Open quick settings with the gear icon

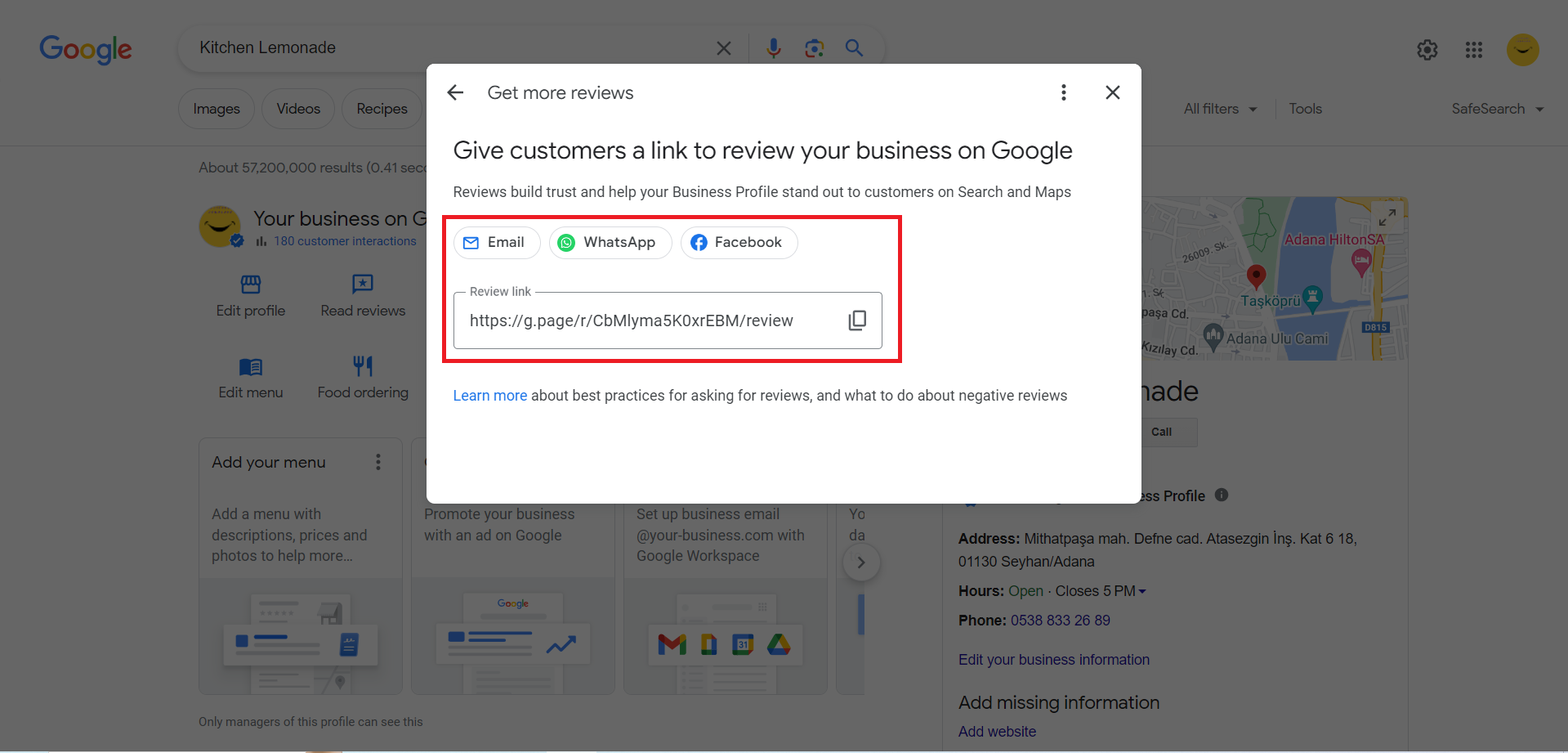1427,50
